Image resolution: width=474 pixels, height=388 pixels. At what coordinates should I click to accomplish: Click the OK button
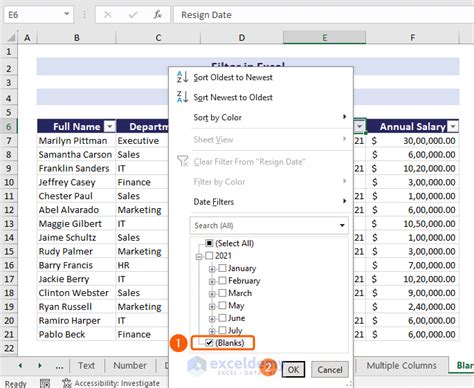coord(293,370)
